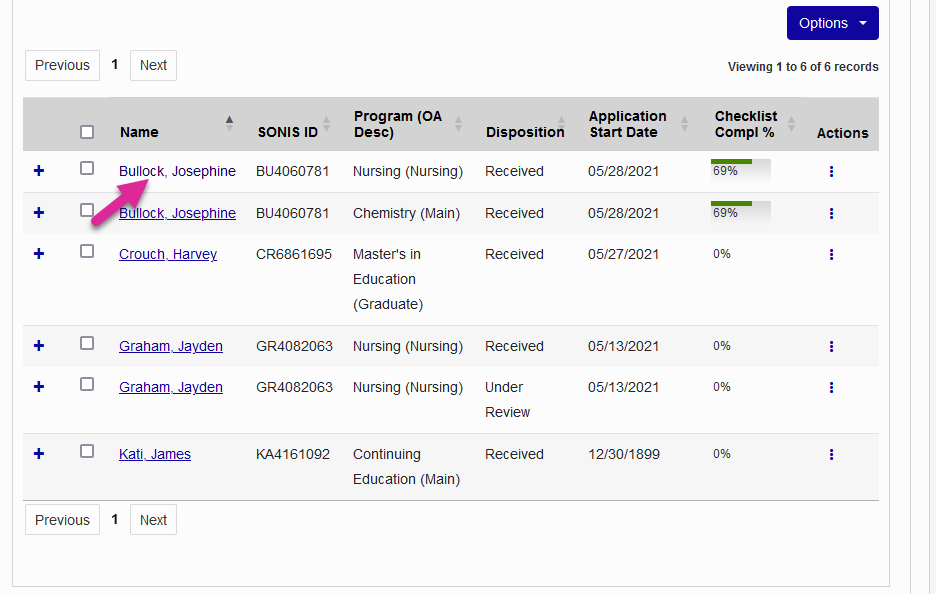
Task: Check the checkbox for Bullock, Josephine's first row
Action: [x=87, y=168]
